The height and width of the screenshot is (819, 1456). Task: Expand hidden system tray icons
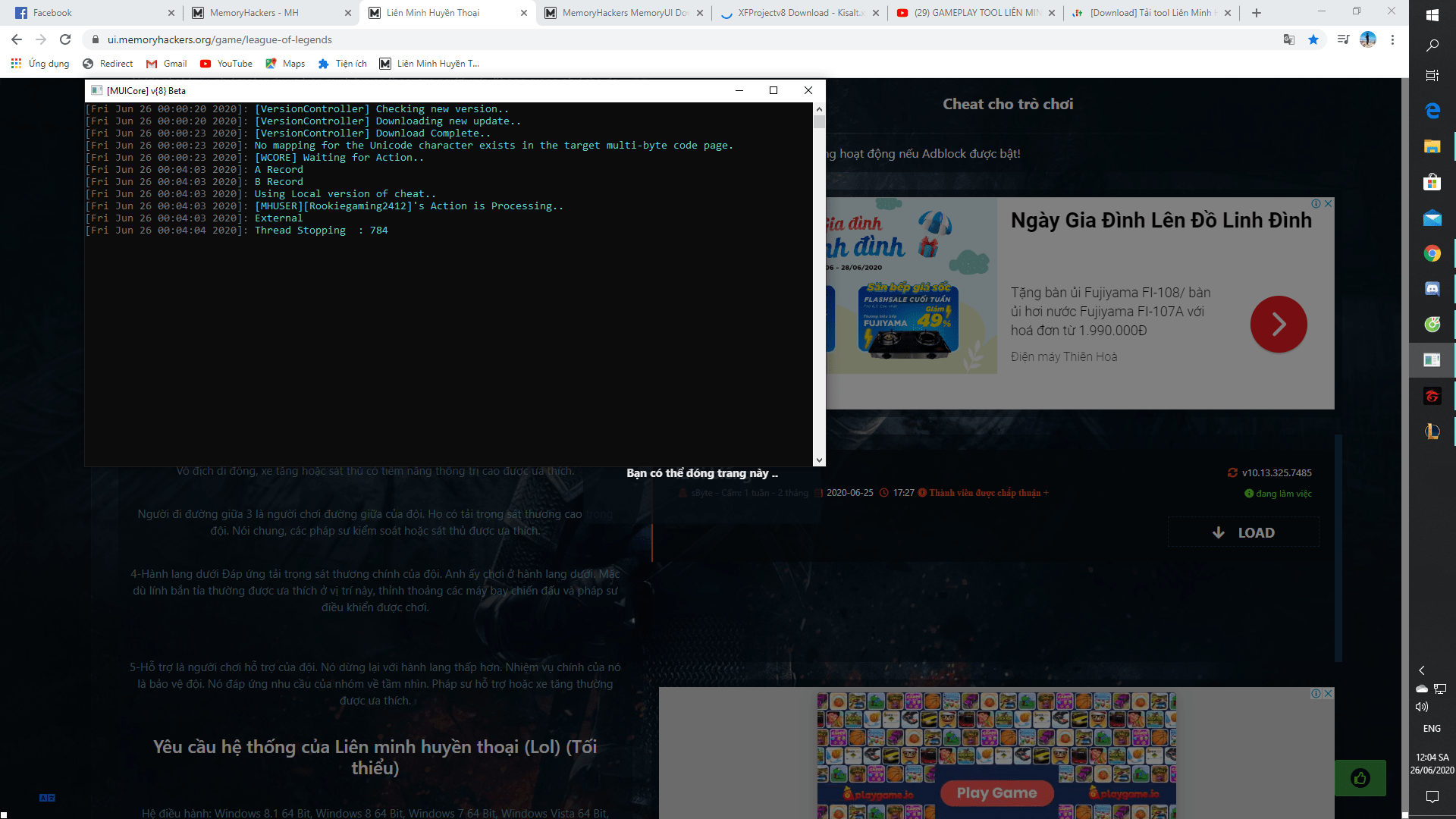click(x=1422, y=670)
